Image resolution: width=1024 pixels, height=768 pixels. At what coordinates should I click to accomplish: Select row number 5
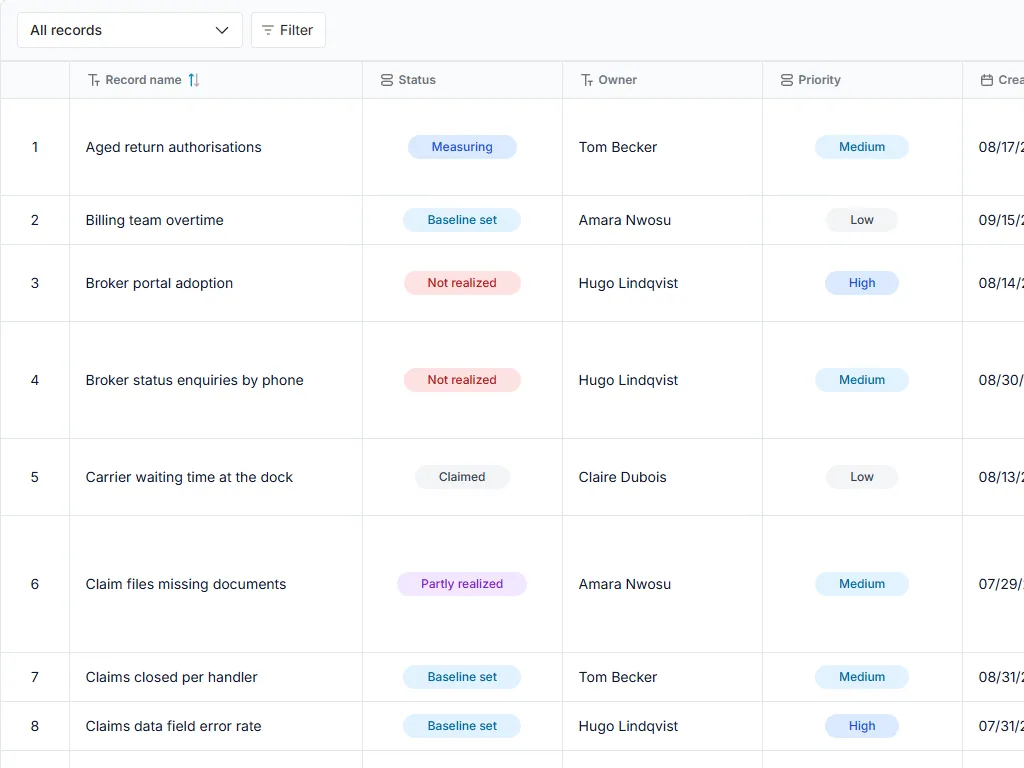point(35,477)
